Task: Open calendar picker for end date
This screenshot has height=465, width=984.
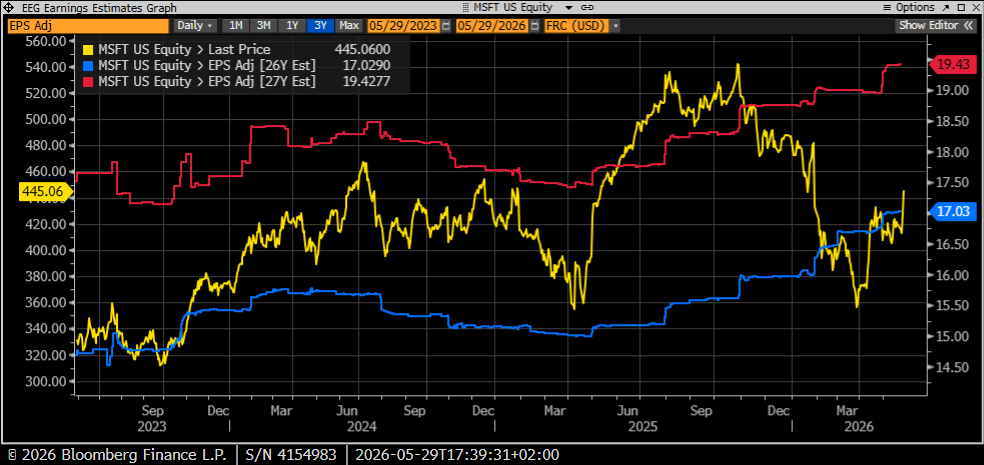Action: pyautogui.click(x=535, y=26)
